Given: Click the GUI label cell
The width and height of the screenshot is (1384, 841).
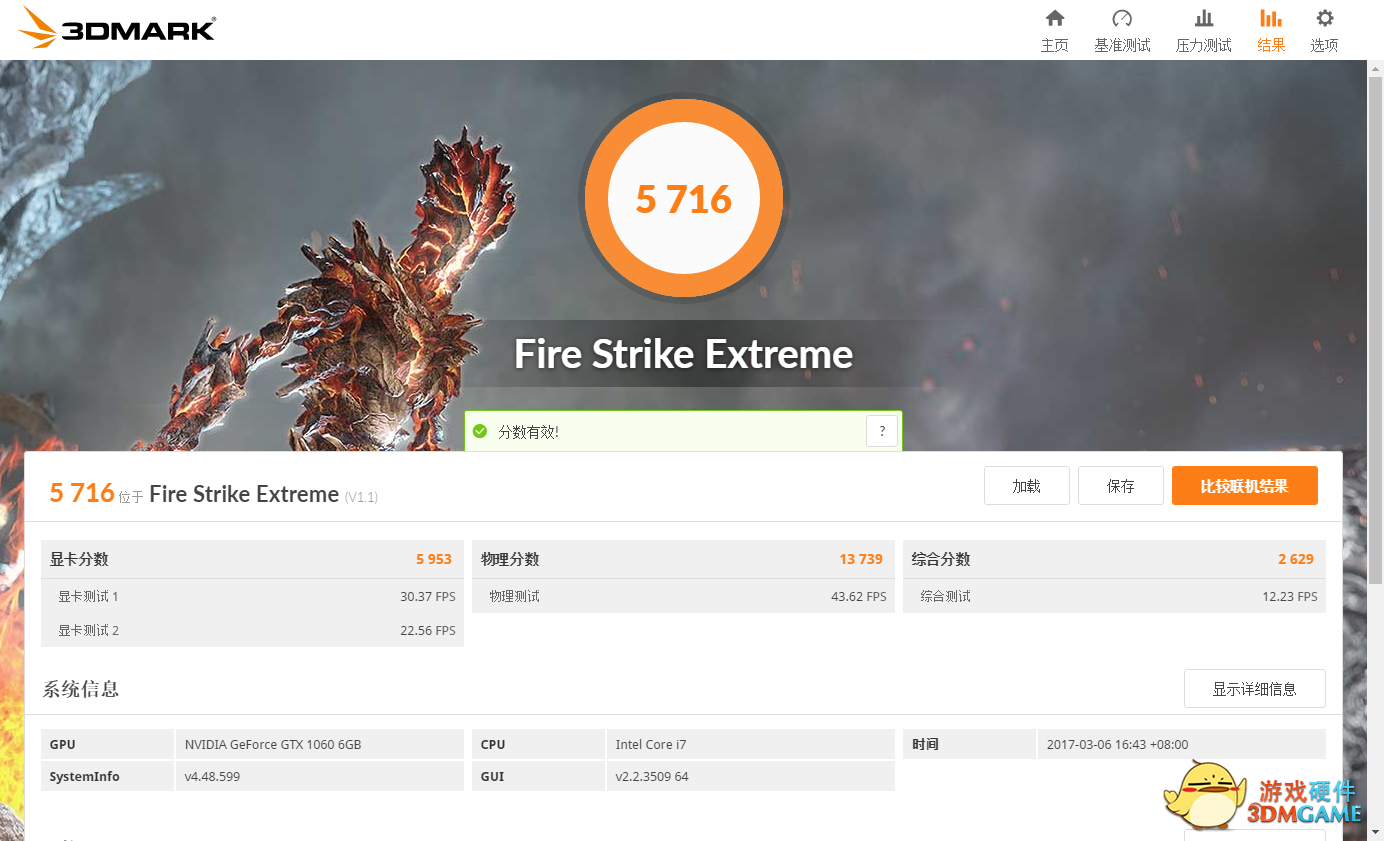Looking at the screenshot, I should tap(538, 776).
